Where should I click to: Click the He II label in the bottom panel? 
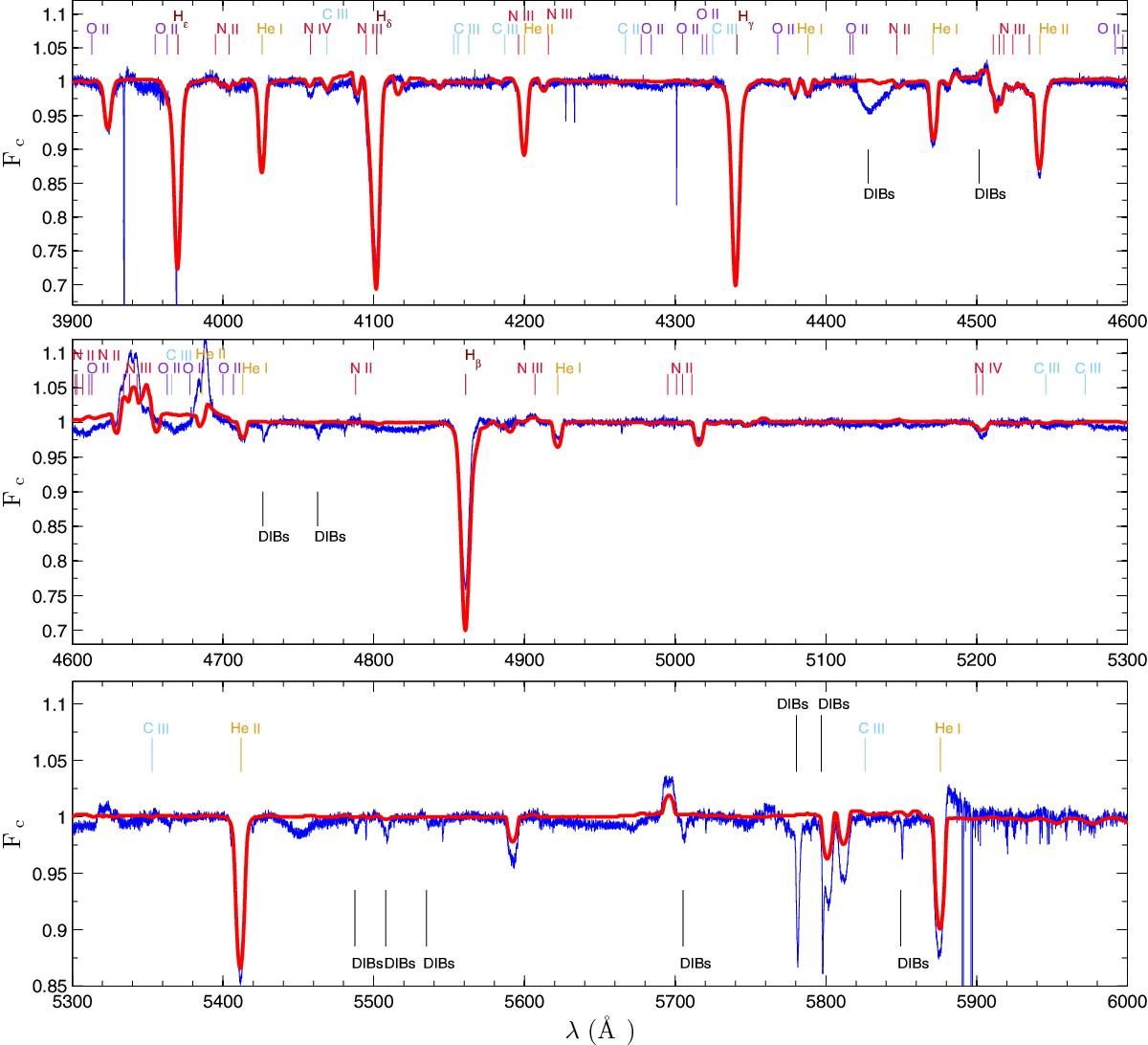[246, 728]
